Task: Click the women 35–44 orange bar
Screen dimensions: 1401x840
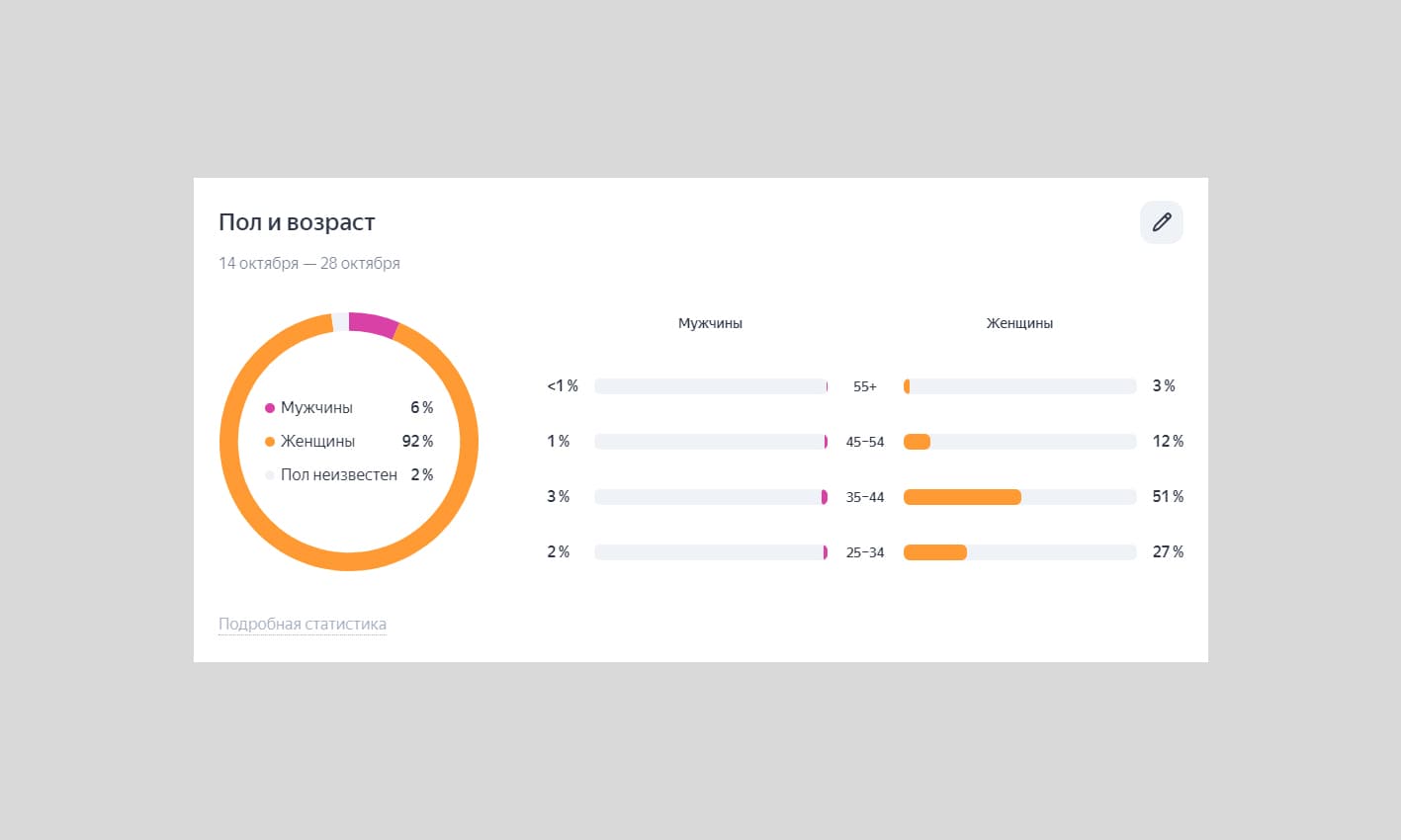Action: click(962, 497)
